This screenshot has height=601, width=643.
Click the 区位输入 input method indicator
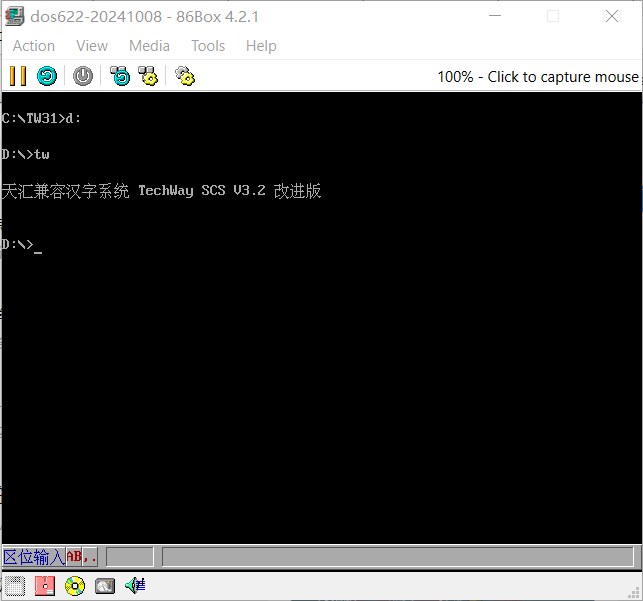[x=33, y=557]
